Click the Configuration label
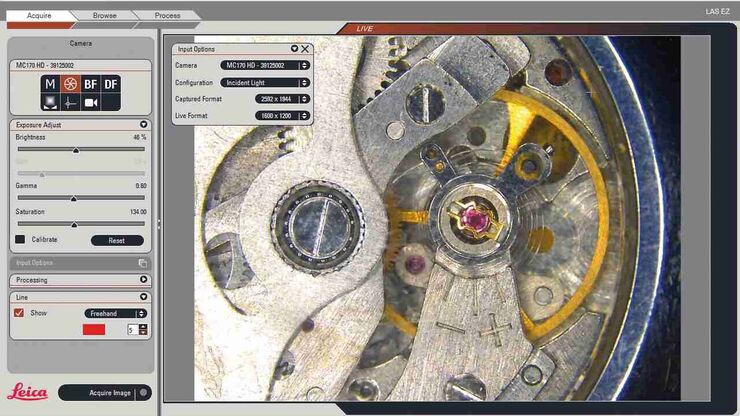The image size is (740, 416). click(x=194, y=83)
